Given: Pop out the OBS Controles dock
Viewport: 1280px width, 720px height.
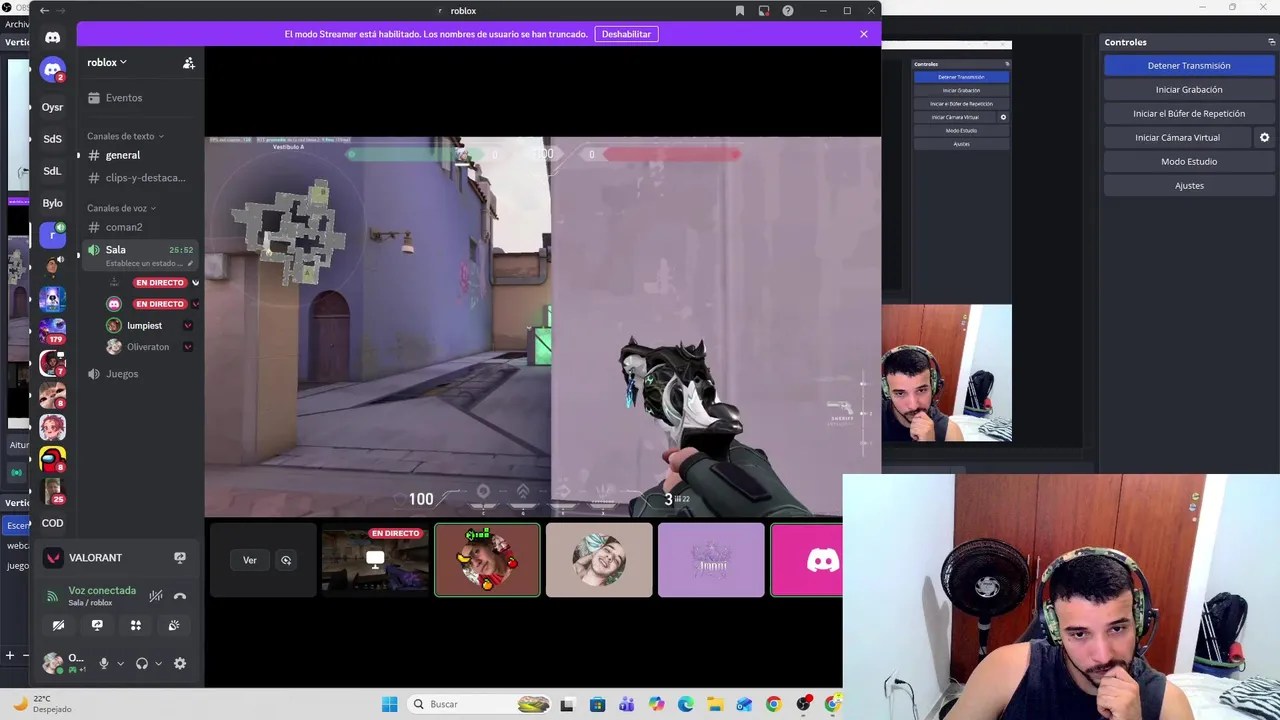Looking at the screenshot, I should coord(1271,42).
